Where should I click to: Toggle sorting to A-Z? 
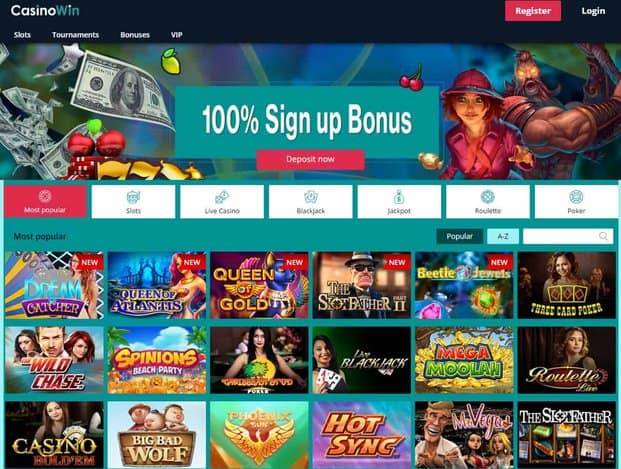click(x=503, y=236)
